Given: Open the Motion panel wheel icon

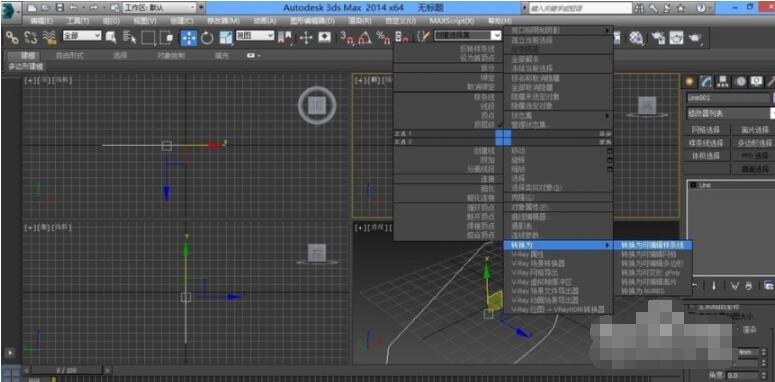Looking at the screenshot, I should pyautogui.click(x=739, y=82).
